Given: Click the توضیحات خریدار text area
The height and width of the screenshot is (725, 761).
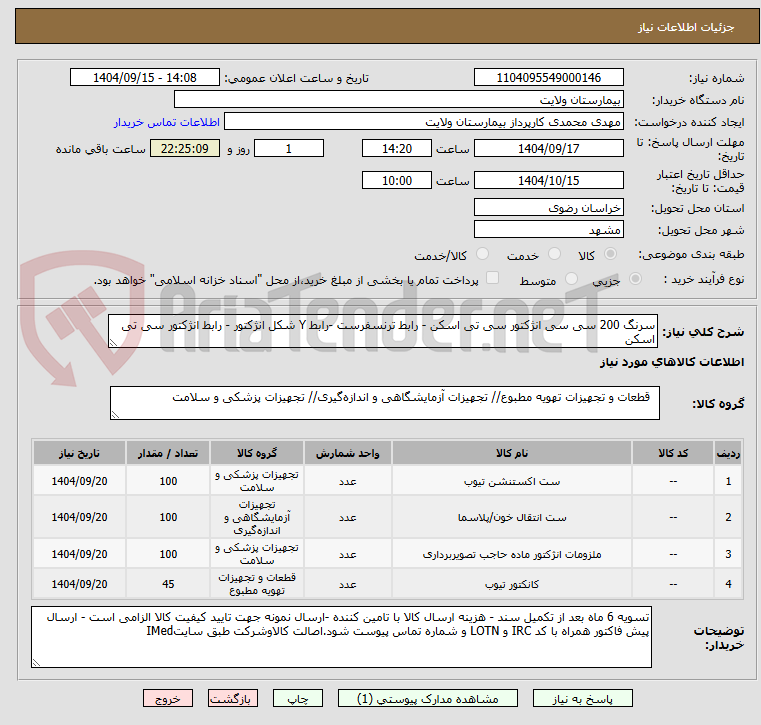Looking at the screenshot, I should pyautogui.click(x=341, y=637).
